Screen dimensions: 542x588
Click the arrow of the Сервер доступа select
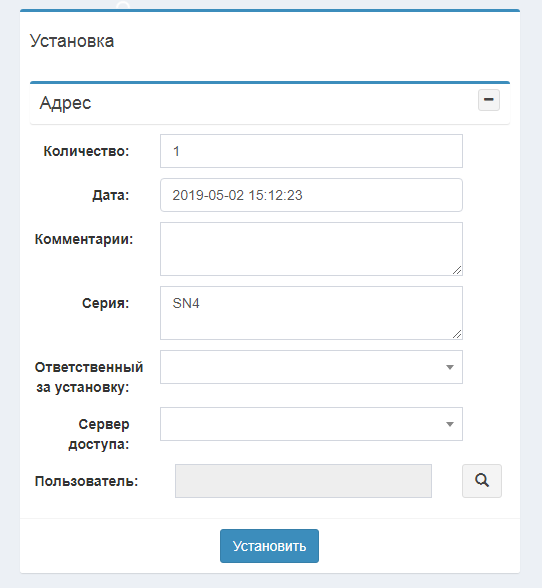pos(450,424)
